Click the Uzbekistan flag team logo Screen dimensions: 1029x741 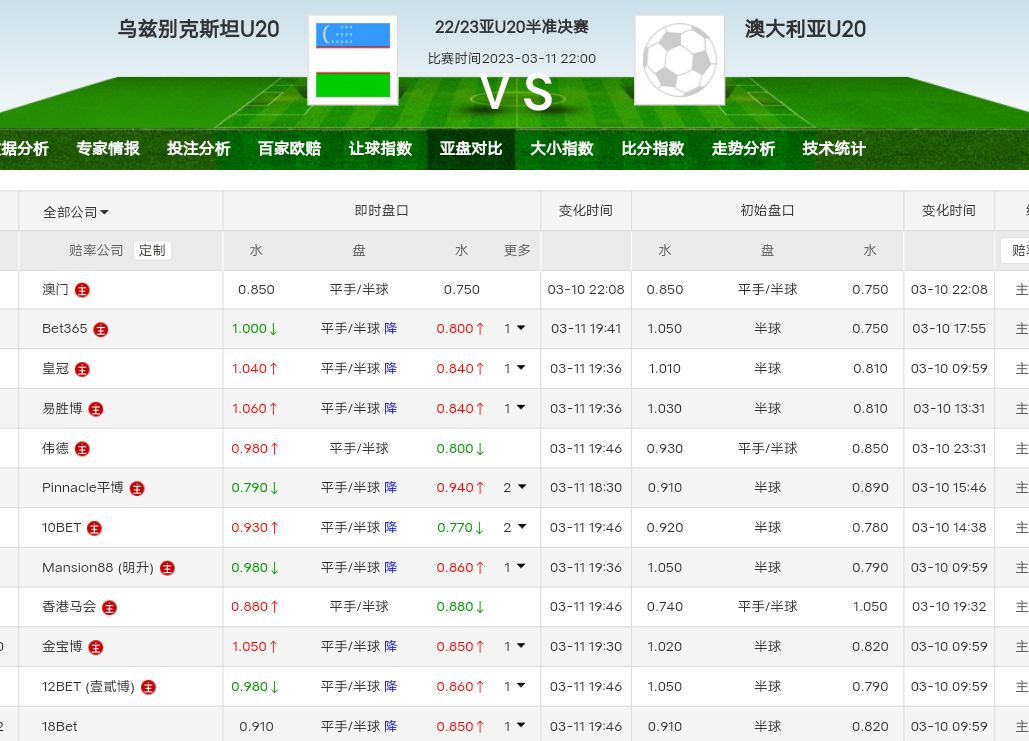pyautogui.click(x=352, y=60)
